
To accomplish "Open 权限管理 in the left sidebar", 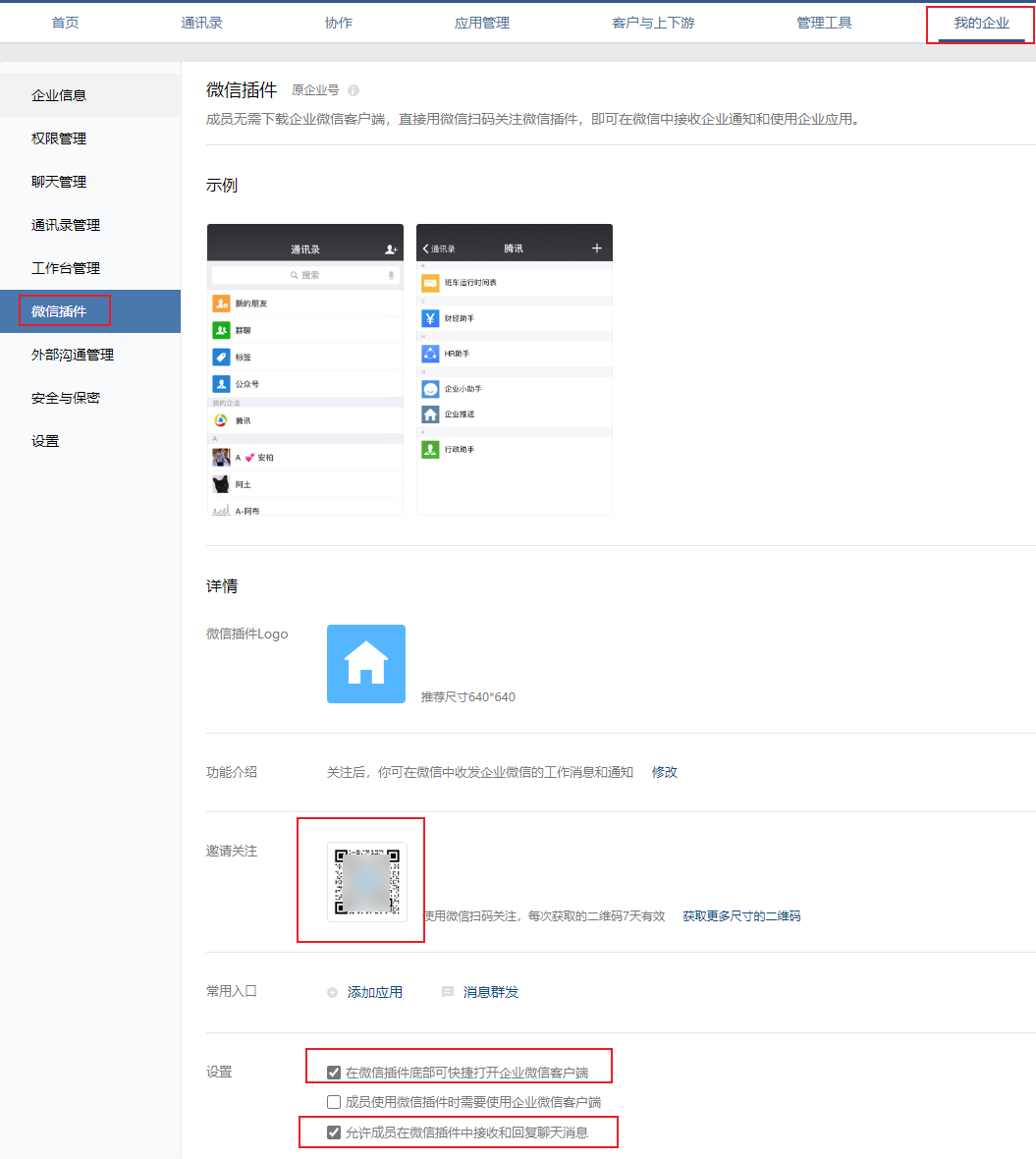I will tap(59, 138).
